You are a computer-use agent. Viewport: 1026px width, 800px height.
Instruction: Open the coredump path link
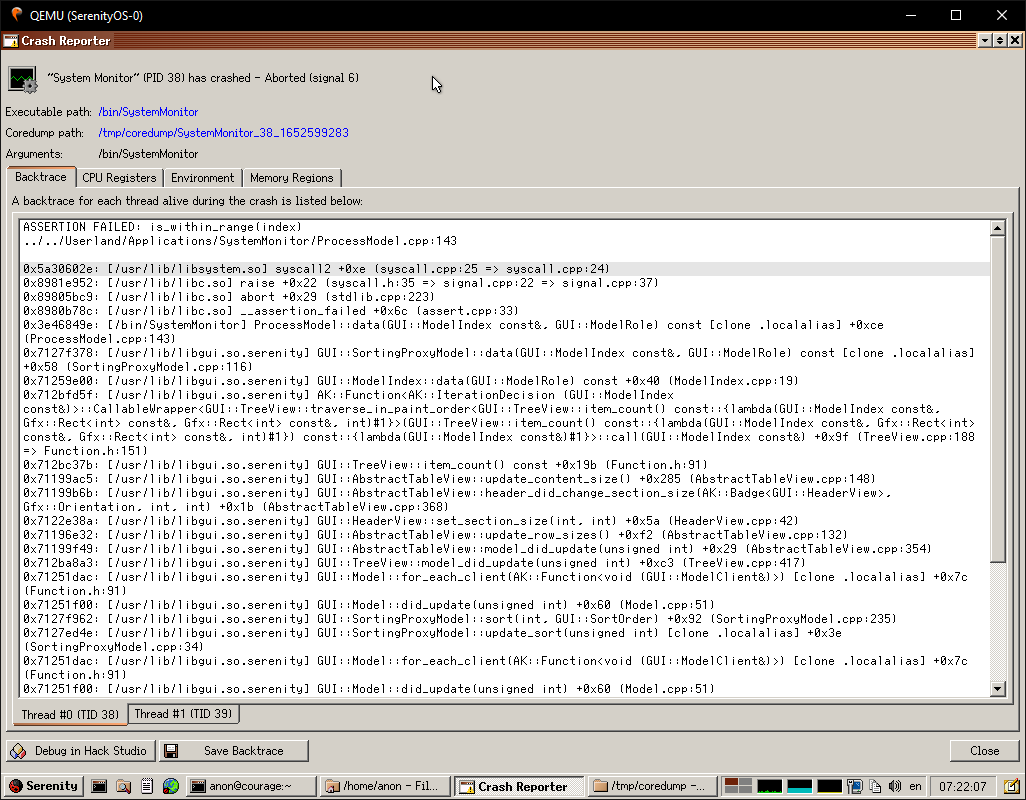(223, 132)
